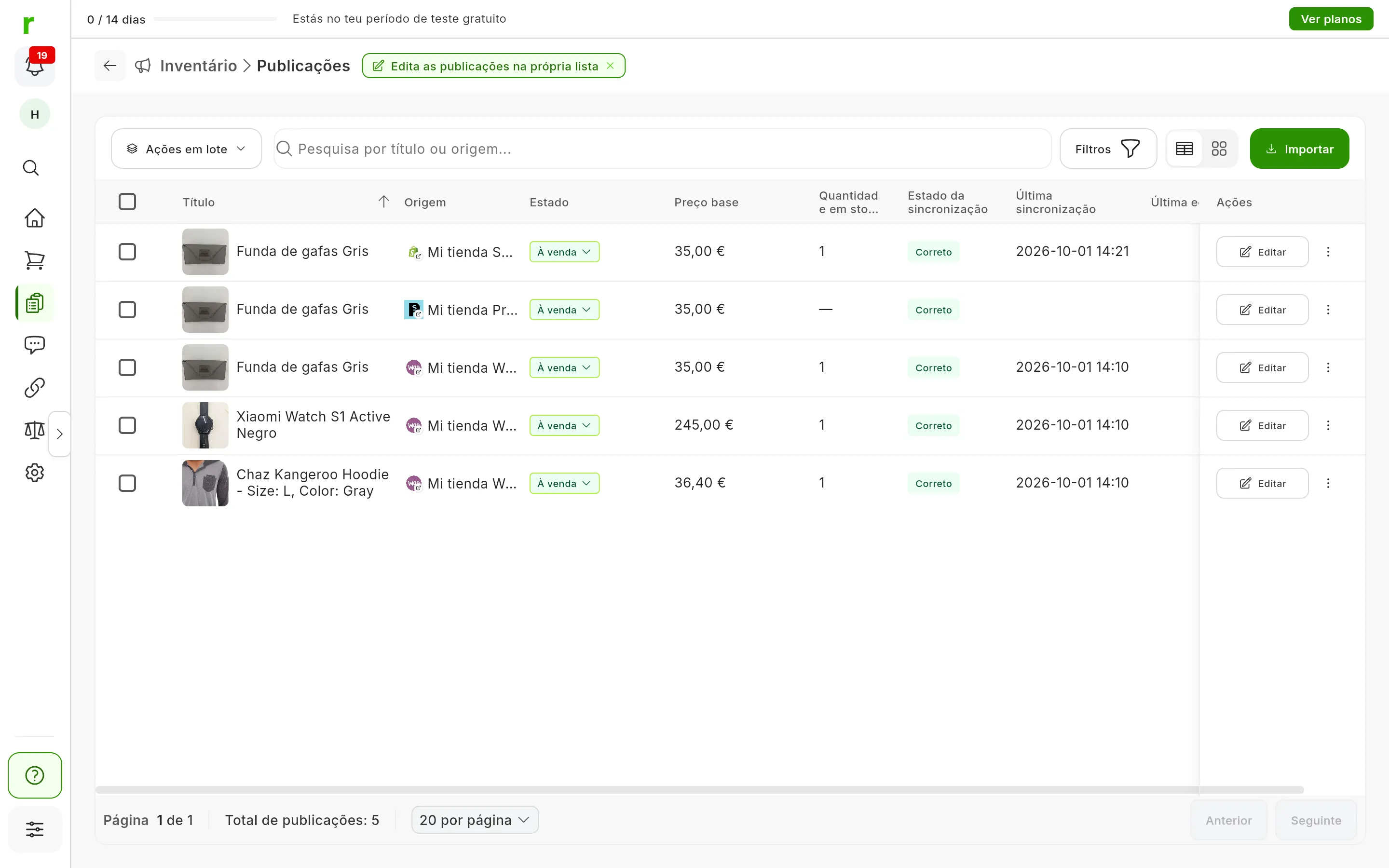Click Editar for the Shopify Funda row
This screenshot has width=1389, height=868.
click(x=1262, y=251)
